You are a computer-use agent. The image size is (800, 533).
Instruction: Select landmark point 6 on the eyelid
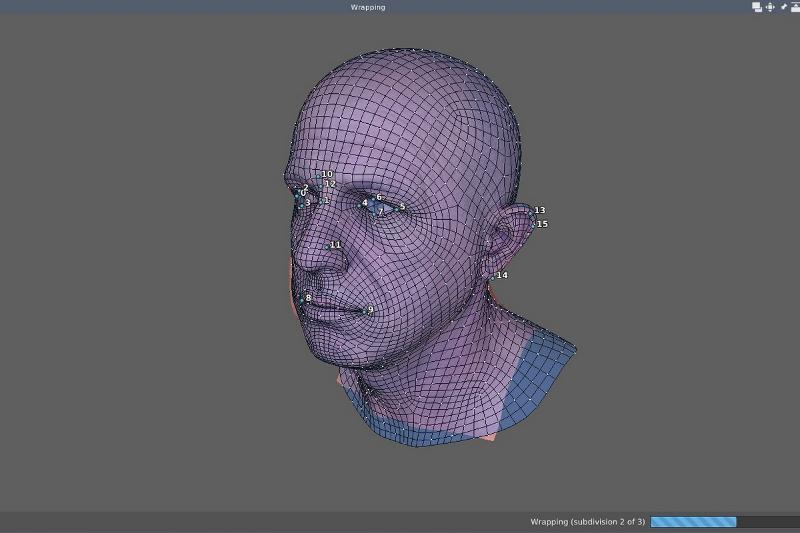[374, 198]
